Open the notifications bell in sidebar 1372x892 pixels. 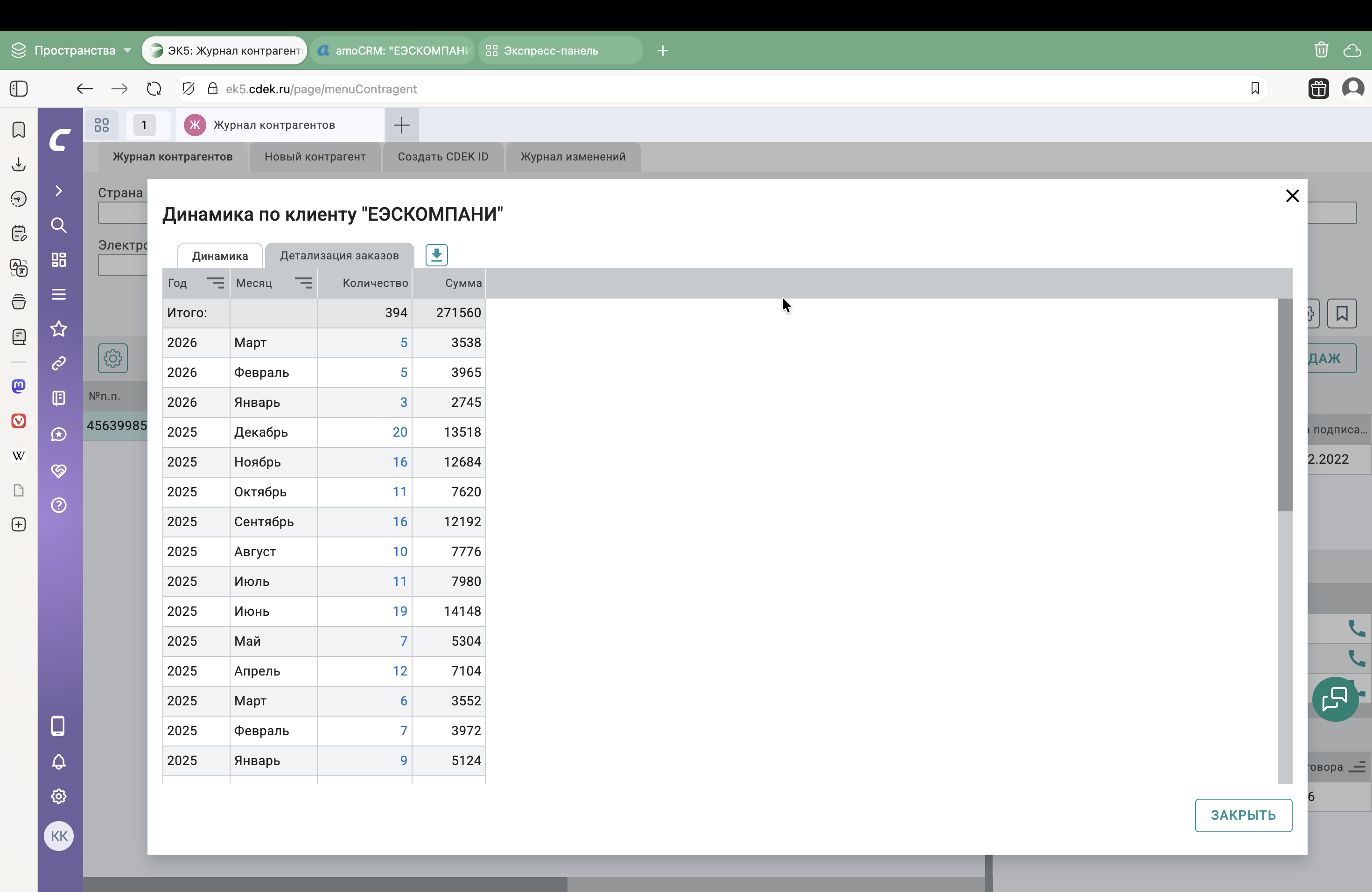click(x=59, y=762)
